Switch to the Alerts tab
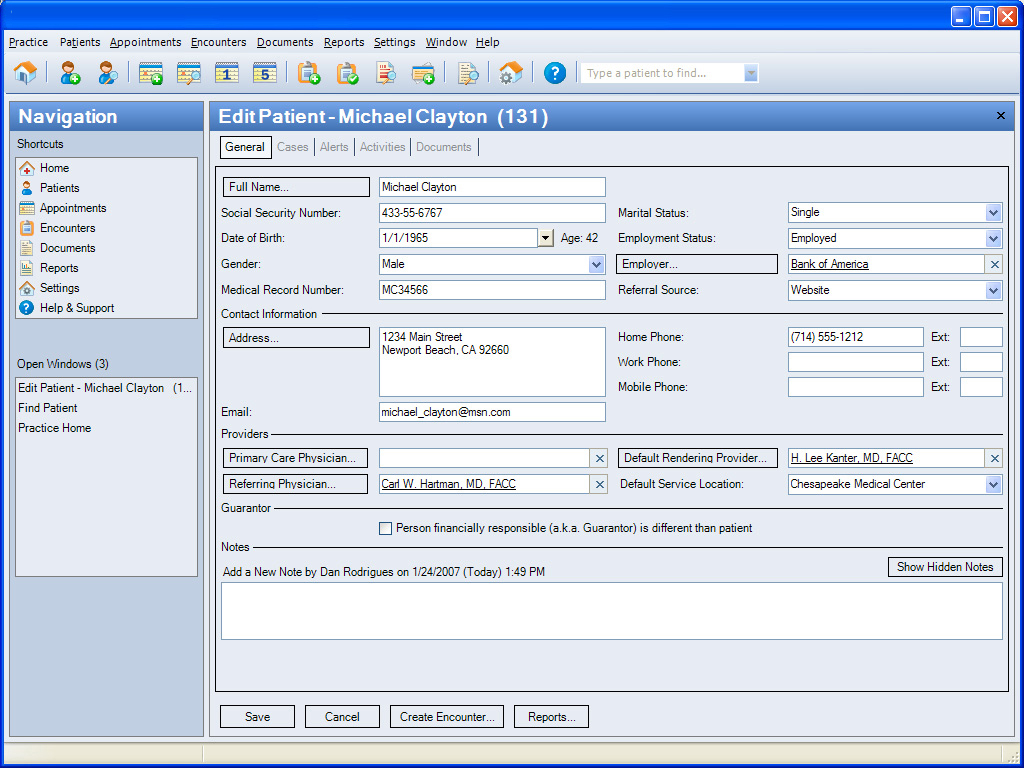This screenshot has width=1024, height=768. click(334, 147)
